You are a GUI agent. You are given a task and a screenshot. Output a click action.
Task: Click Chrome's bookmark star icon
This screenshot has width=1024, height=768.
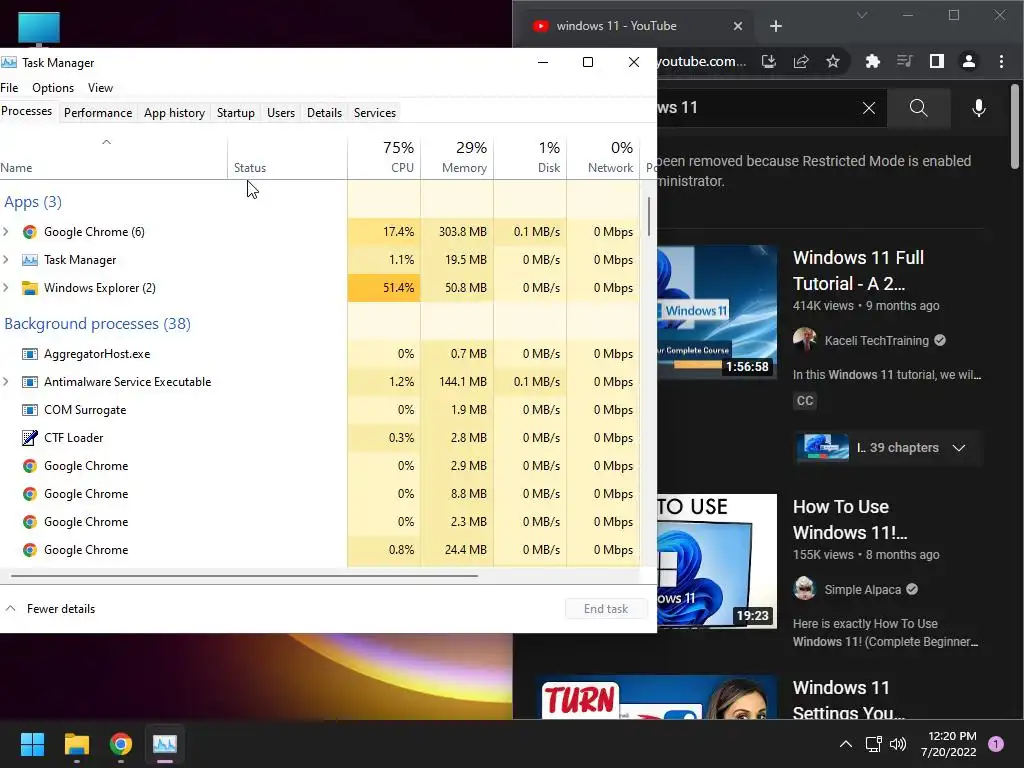click(x=833, y=61)
